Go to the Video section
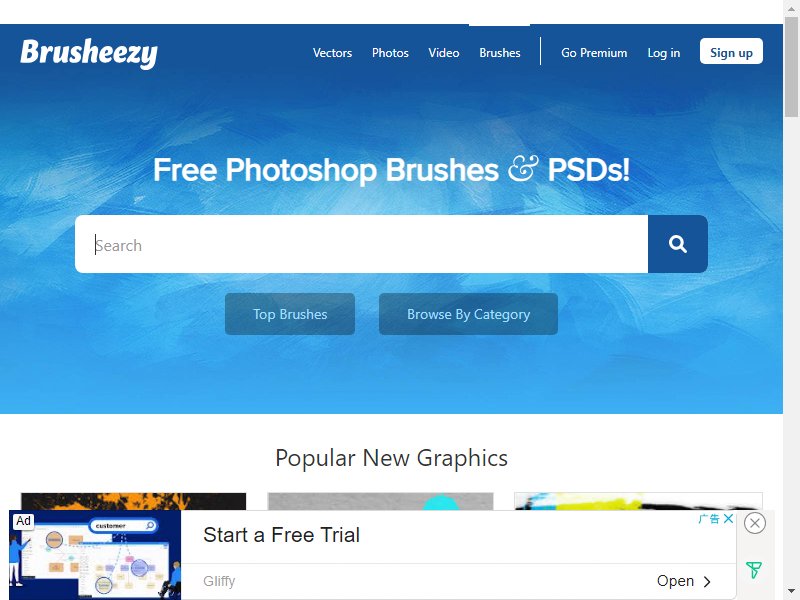The height and width of the screenshot is (600, 800). (444, 53)
